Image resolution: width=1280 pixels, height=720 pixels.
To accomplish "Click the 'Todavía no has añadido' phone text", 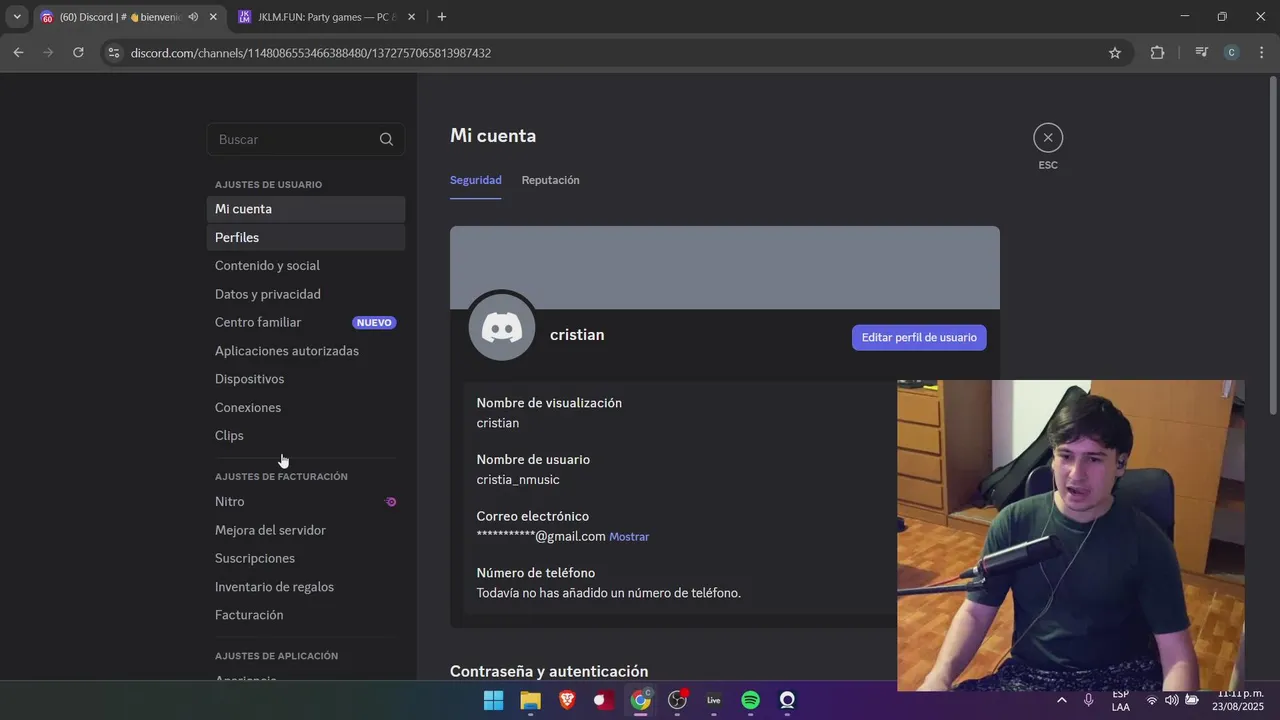I will [609, 593].
